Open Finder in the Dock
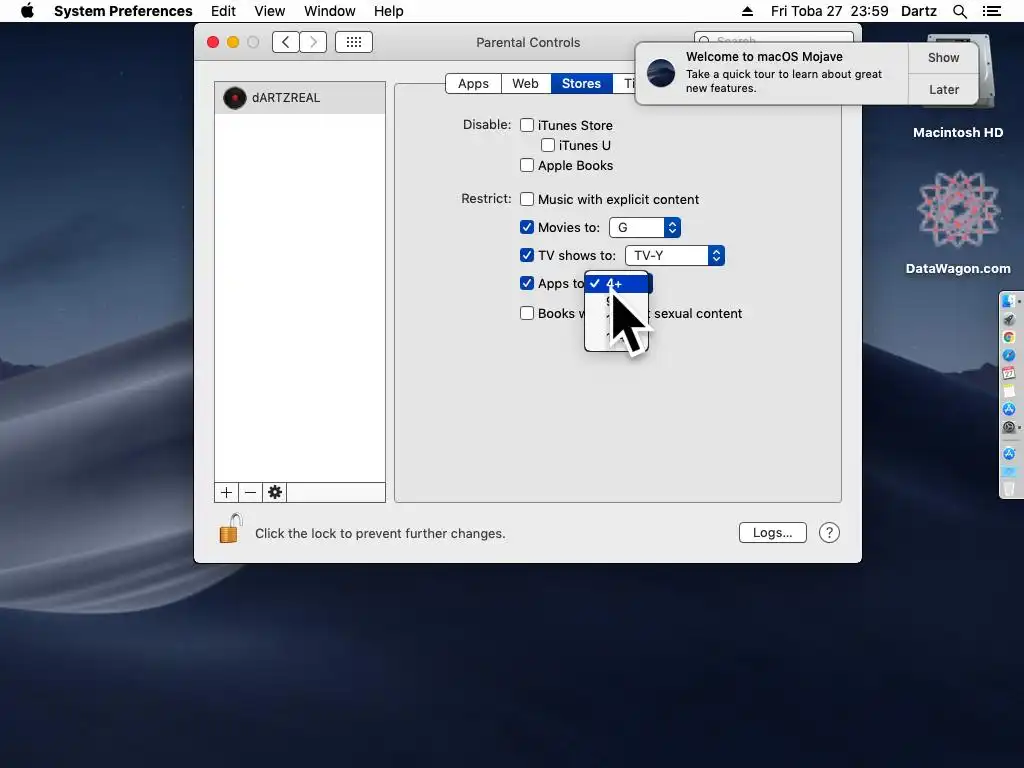1024x768 pixels. tap(1009, 301)
